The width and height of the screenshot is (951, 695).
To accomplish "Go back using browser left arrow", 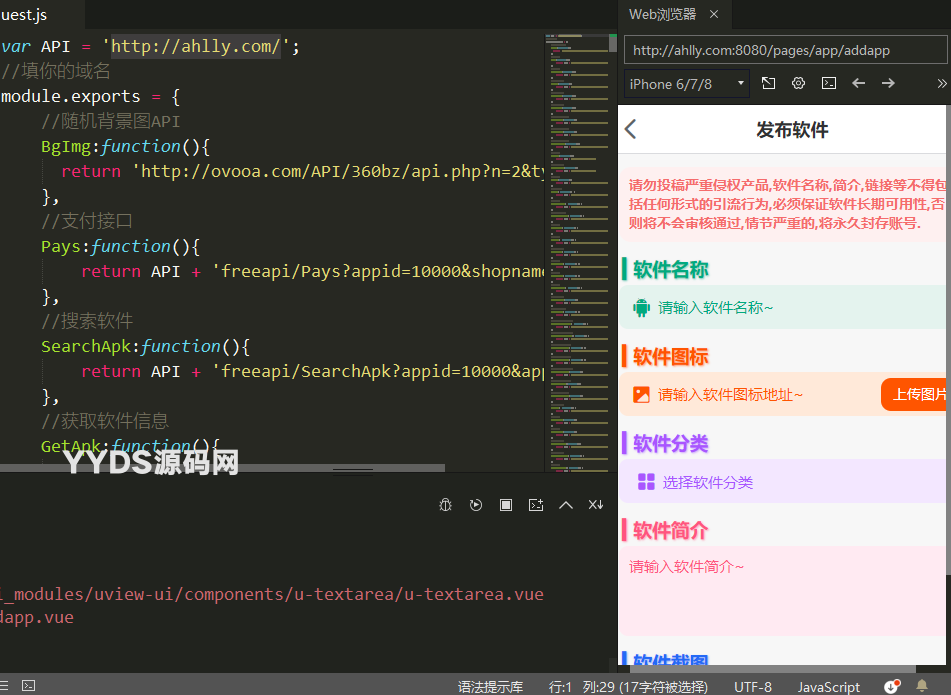I will tap(858, 83).
